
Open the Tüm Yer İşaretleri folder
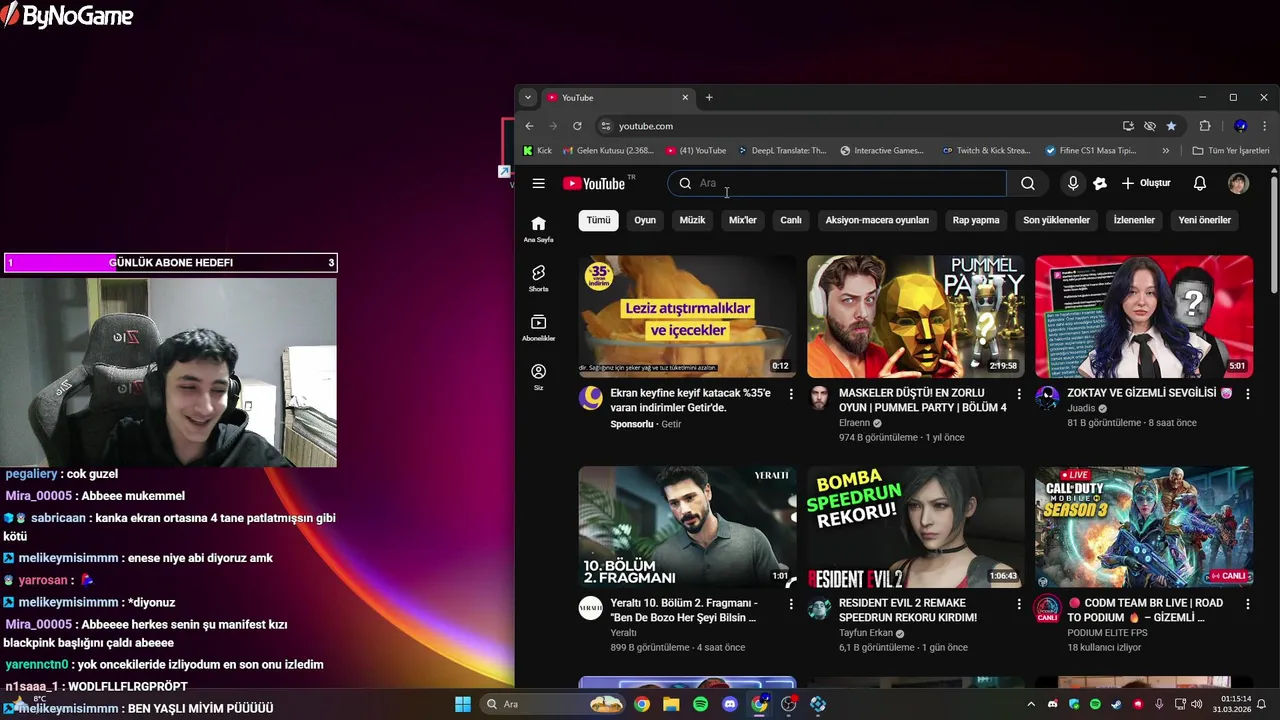1230,150
